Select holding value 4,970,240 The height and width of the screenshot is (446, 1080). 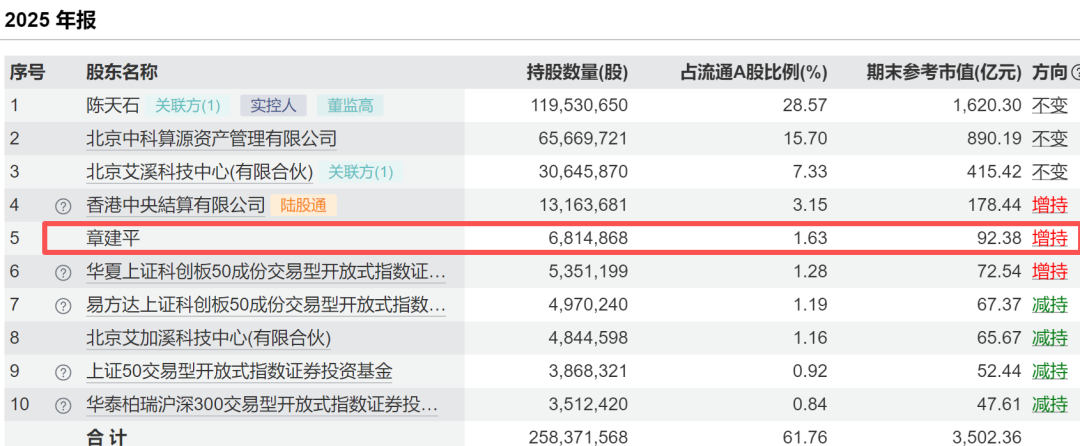click(x=589, y=305)
